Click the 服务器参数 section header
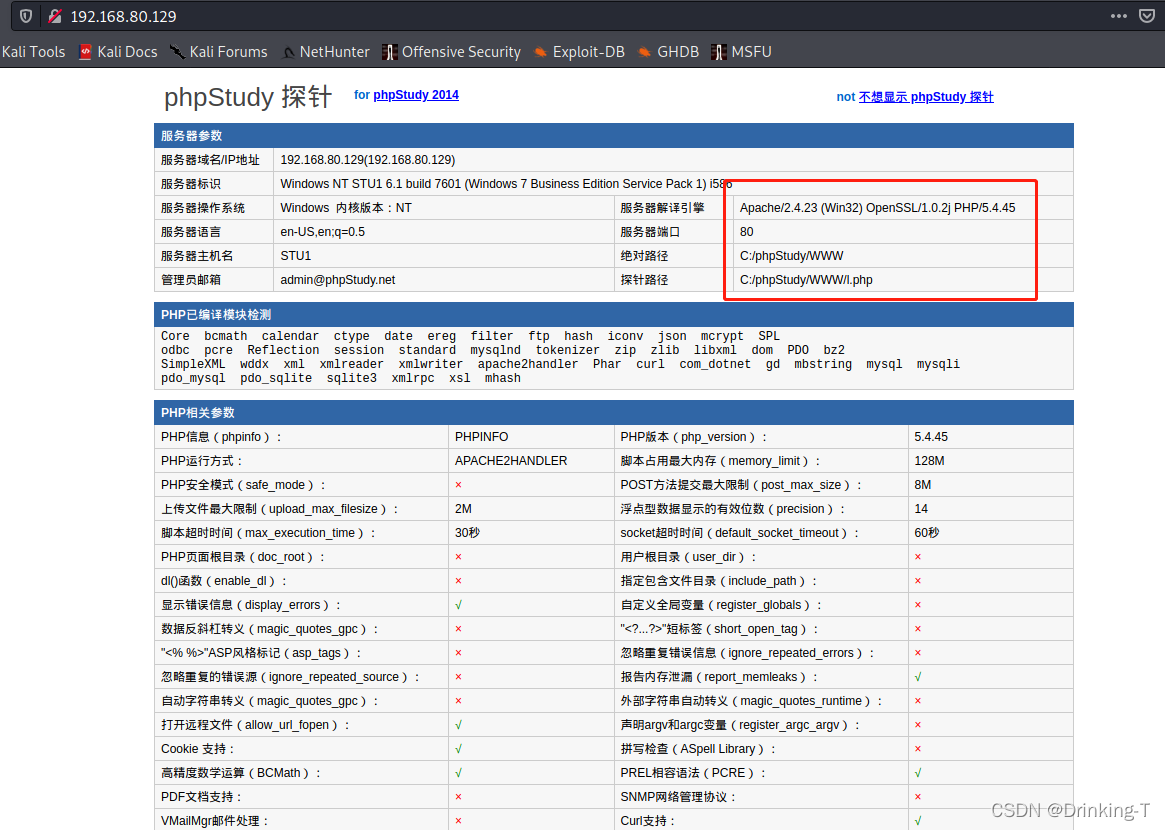The height and width of the screenshot is (830, 1165). tap(614, 135)
